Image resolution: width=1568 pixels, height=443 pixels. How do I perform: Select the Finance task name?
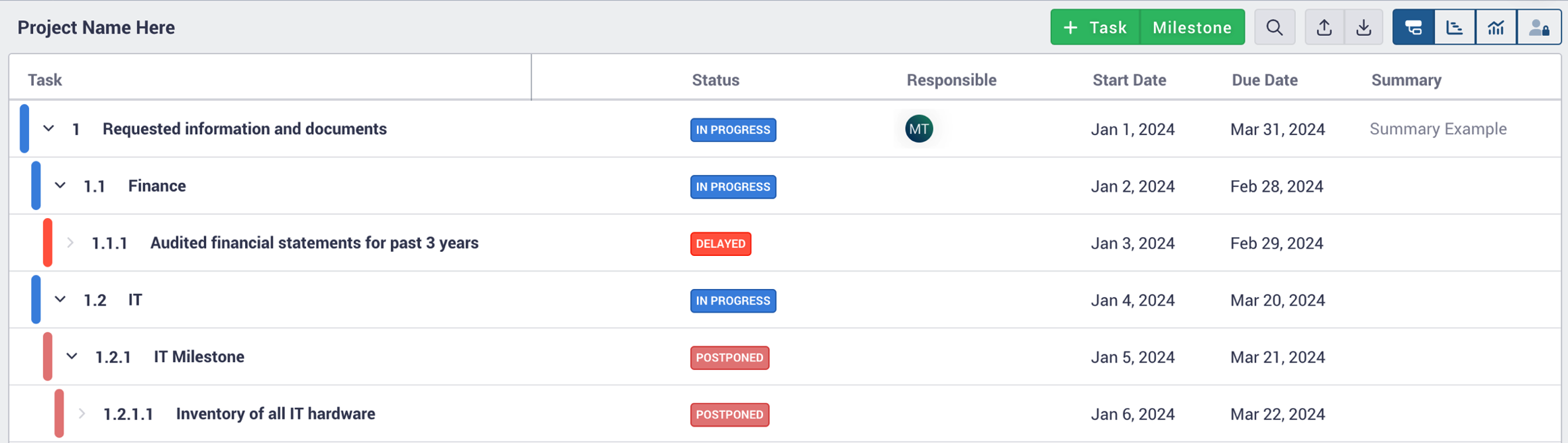click(x=157, y=186)
